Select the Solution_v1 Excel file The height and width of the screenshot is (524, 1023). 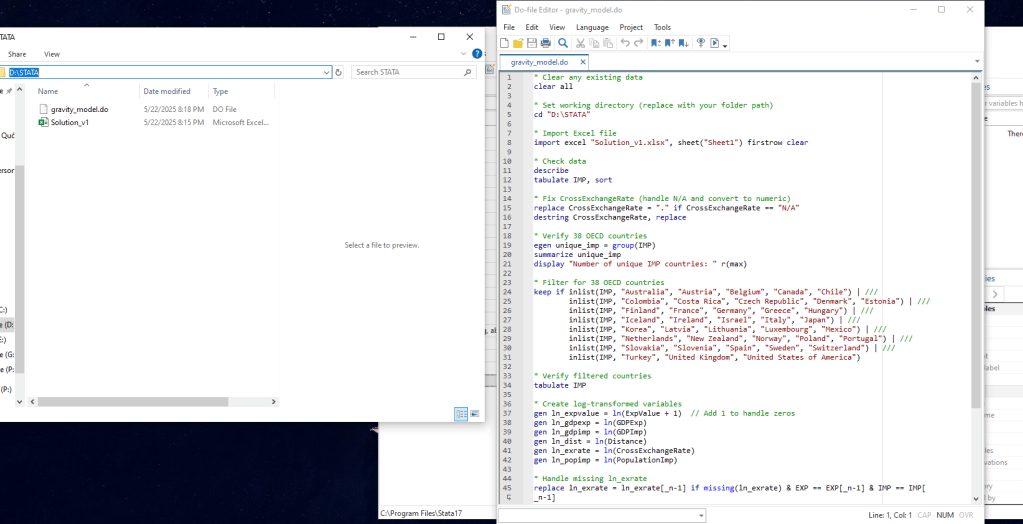[x=70, y=122]
